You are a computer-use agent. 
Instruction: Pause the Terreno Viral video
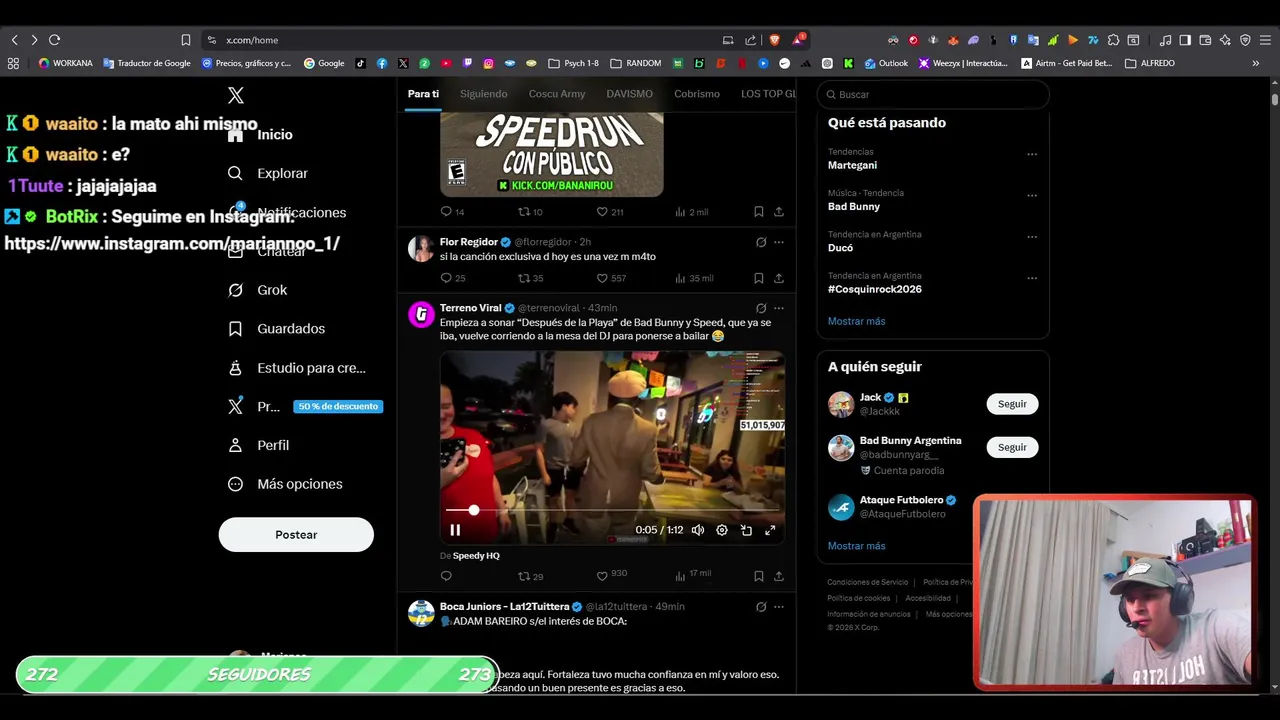coord(455,530)
